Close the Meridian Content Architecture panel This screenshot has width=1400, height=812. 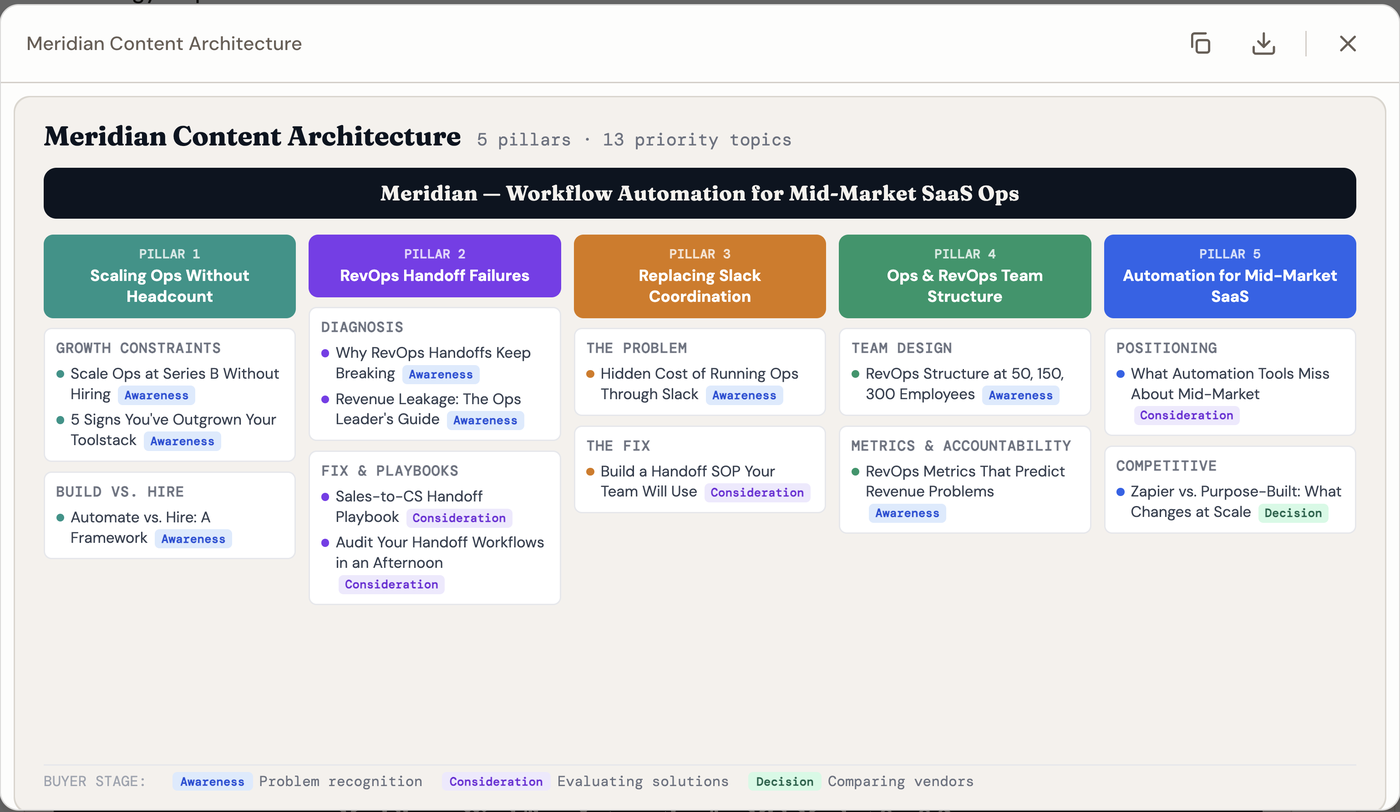(x=1348, y=43)
